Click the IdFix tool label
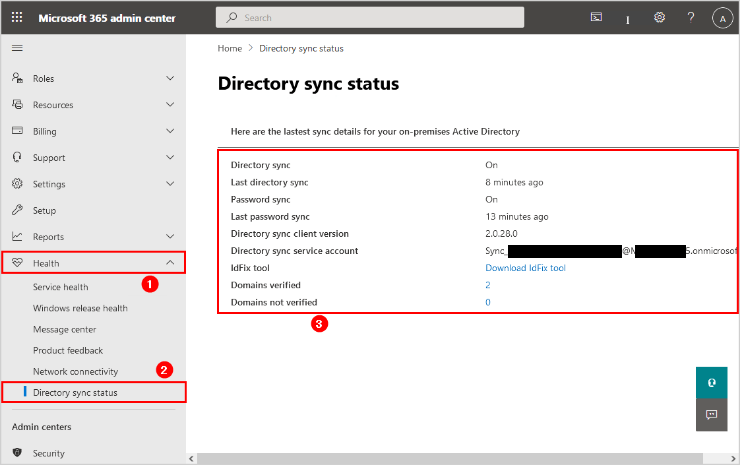This screenshot has width=742, height=465. point(250,268)
